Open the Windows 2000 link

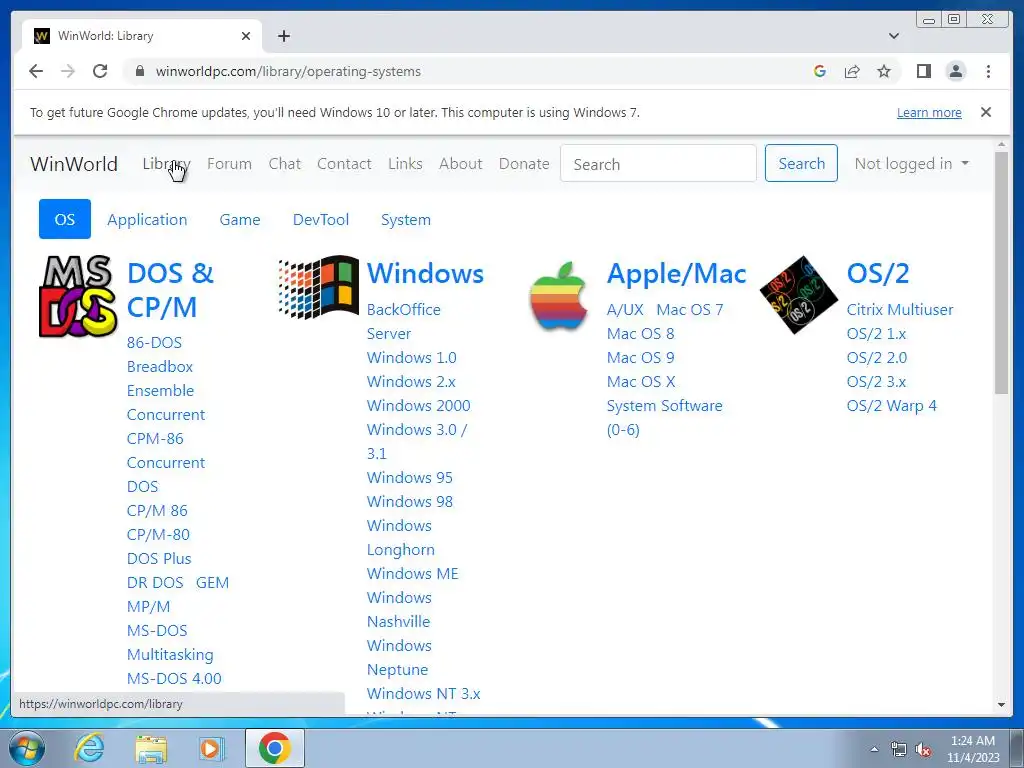click(x=418, y=406)
